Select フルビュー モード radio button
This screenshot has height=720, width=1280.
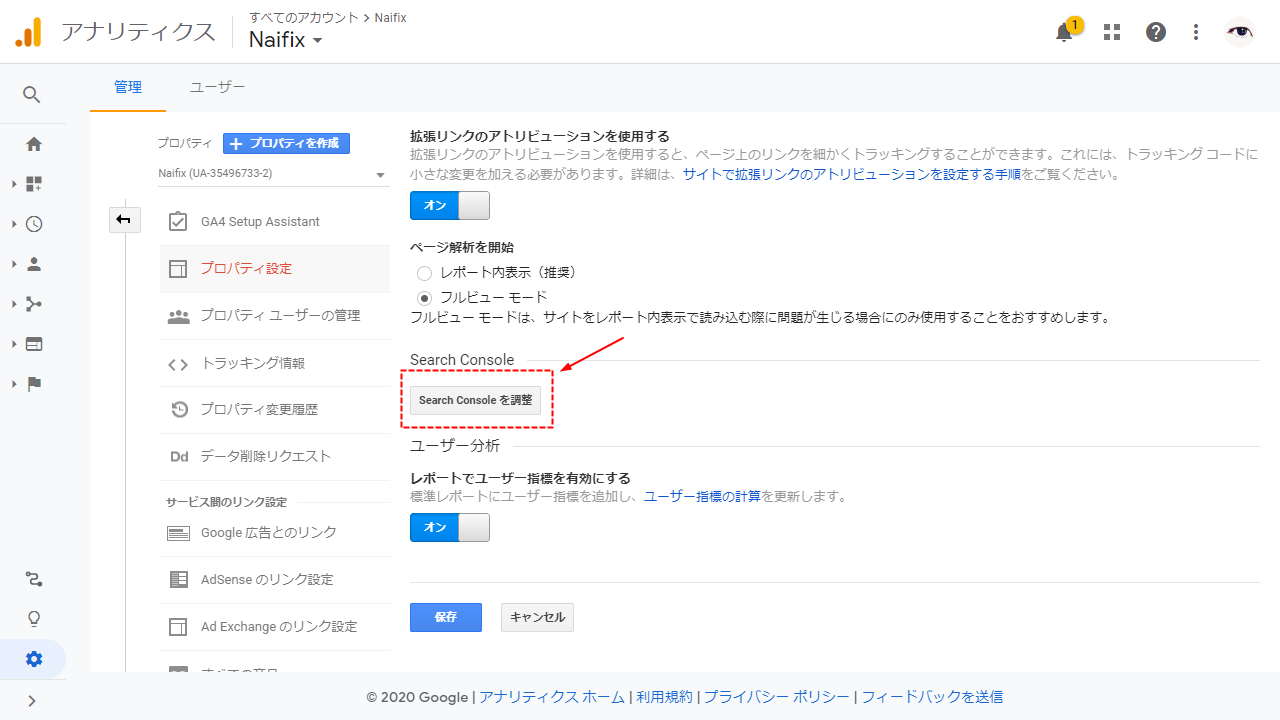pos(424,297)
